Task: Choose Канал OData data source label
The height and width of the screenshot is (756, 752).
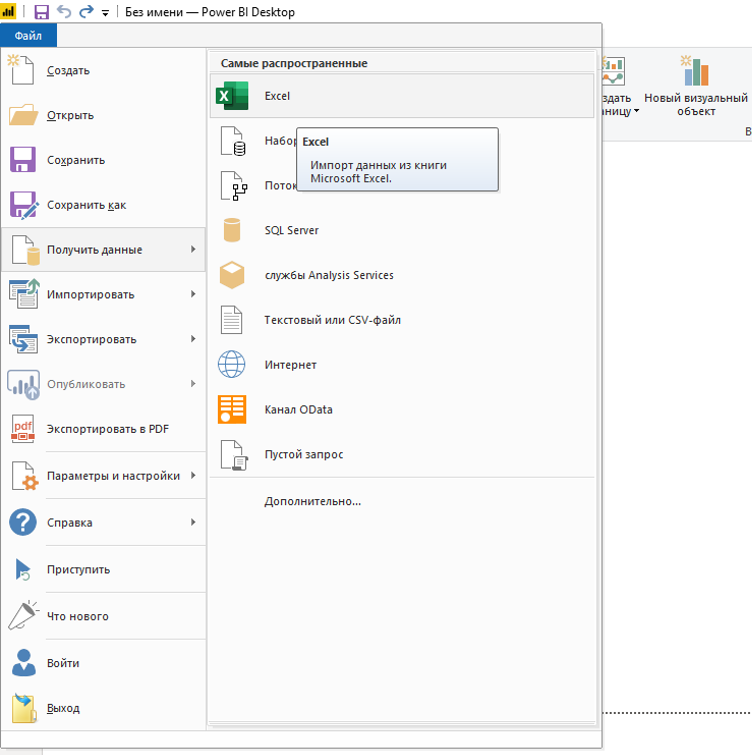Action: click(298, 410)
